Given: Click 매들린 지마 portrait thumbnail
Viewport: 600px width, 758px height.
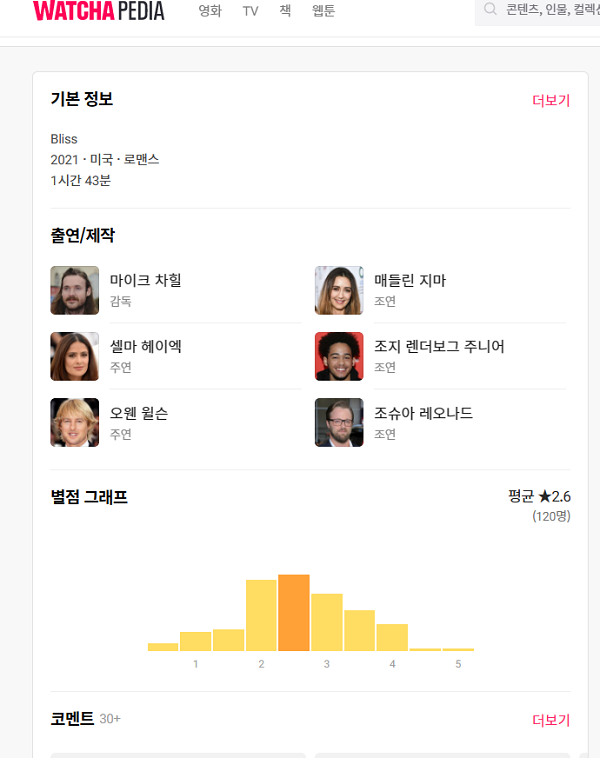Looking at the screenshot, I should [339, 291].
